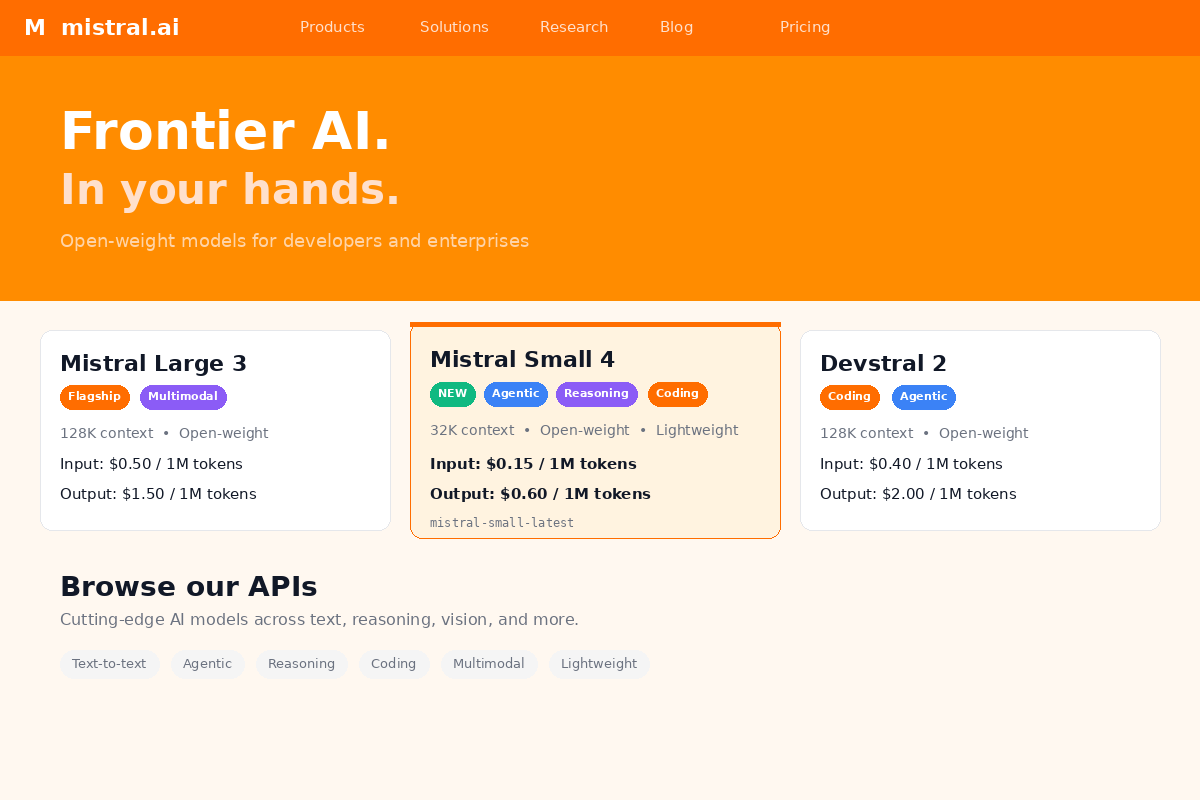
Task: Click the NEW badge on Mistral Small 4
Action: click(x=453, y=394)
